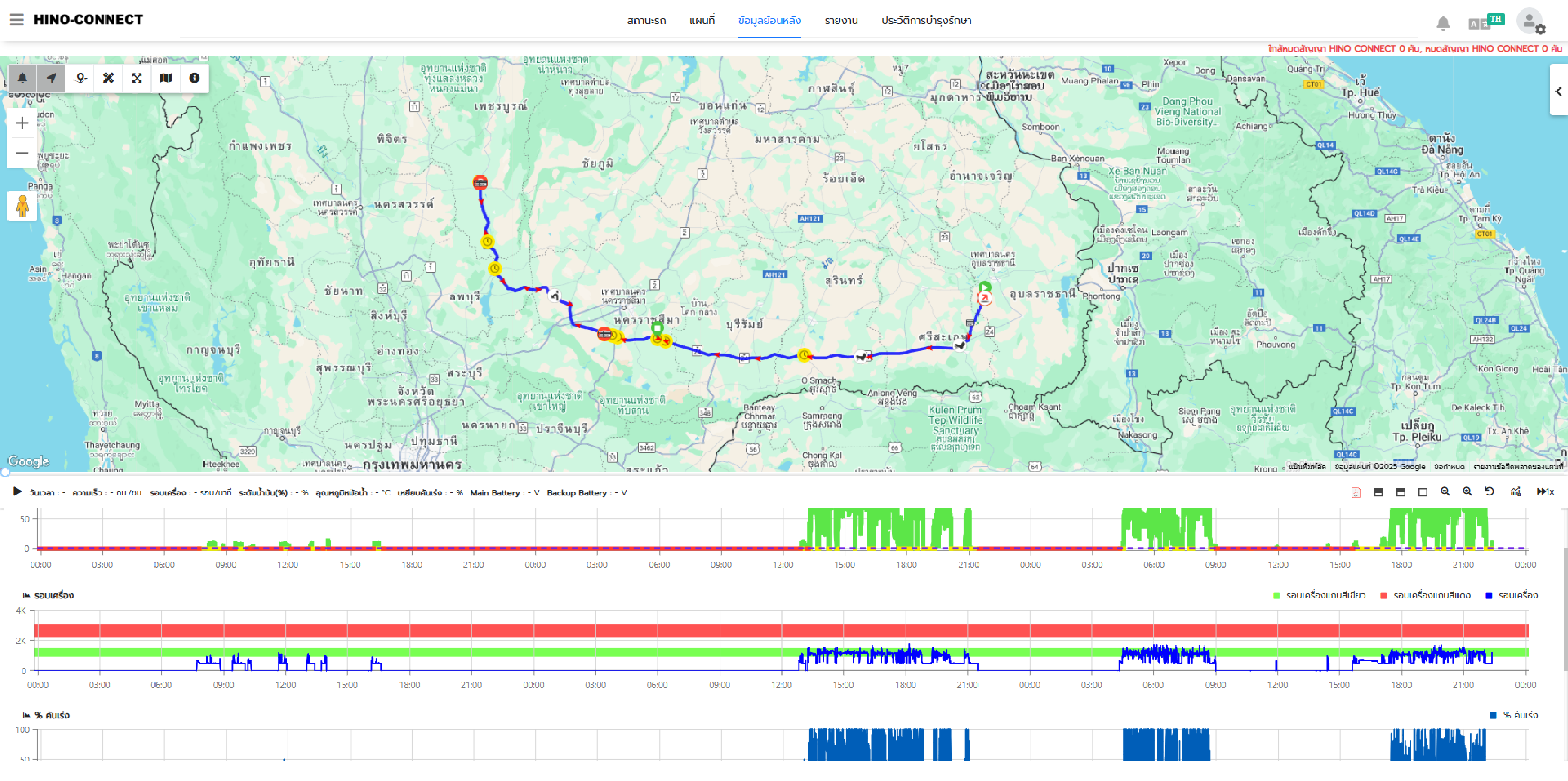Toggle the direction arrow button in map toolbar
Viewport: 1568px width, 781px height.
[51, 78]
